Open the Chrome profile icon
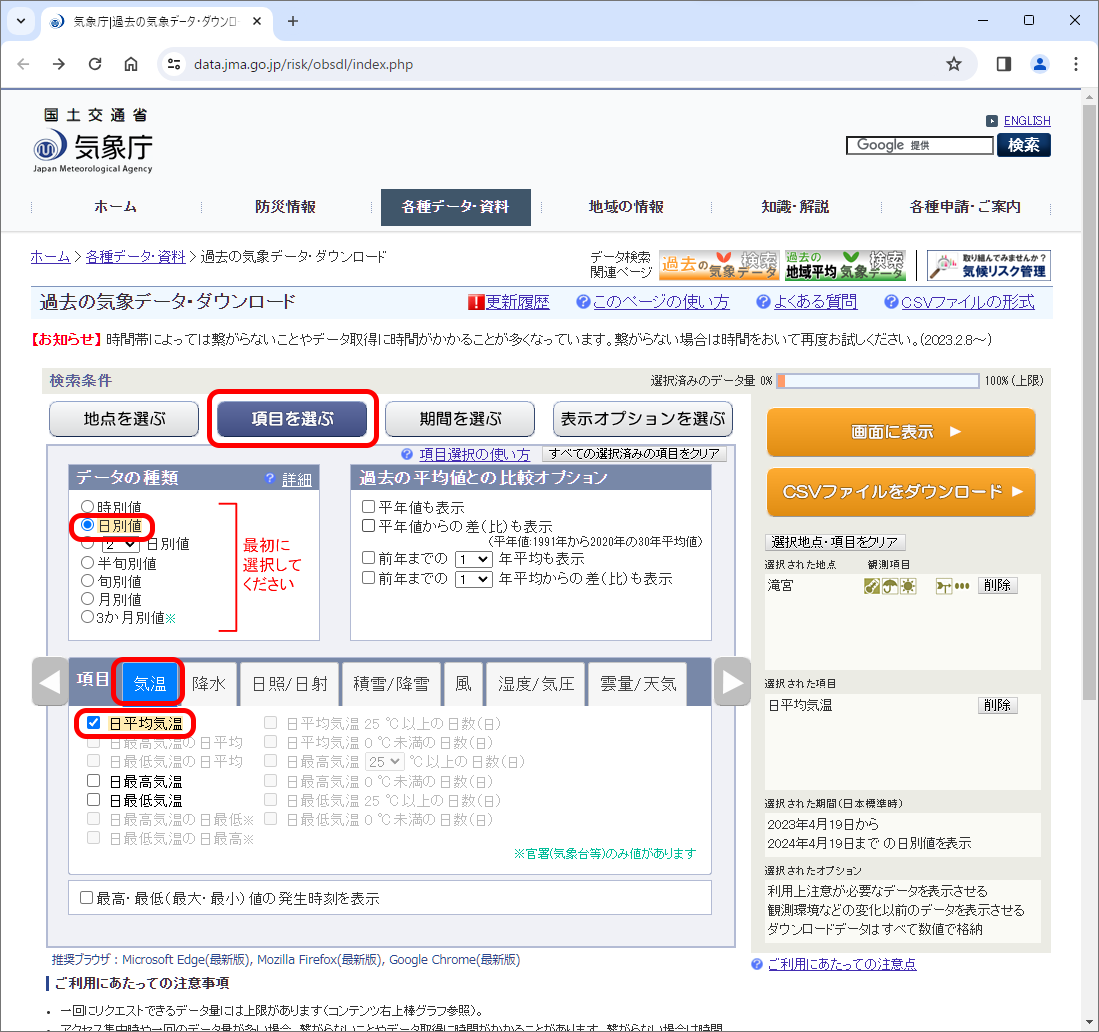The height and width of the screenshot is (1032, 1099). tap(1040, 64)
